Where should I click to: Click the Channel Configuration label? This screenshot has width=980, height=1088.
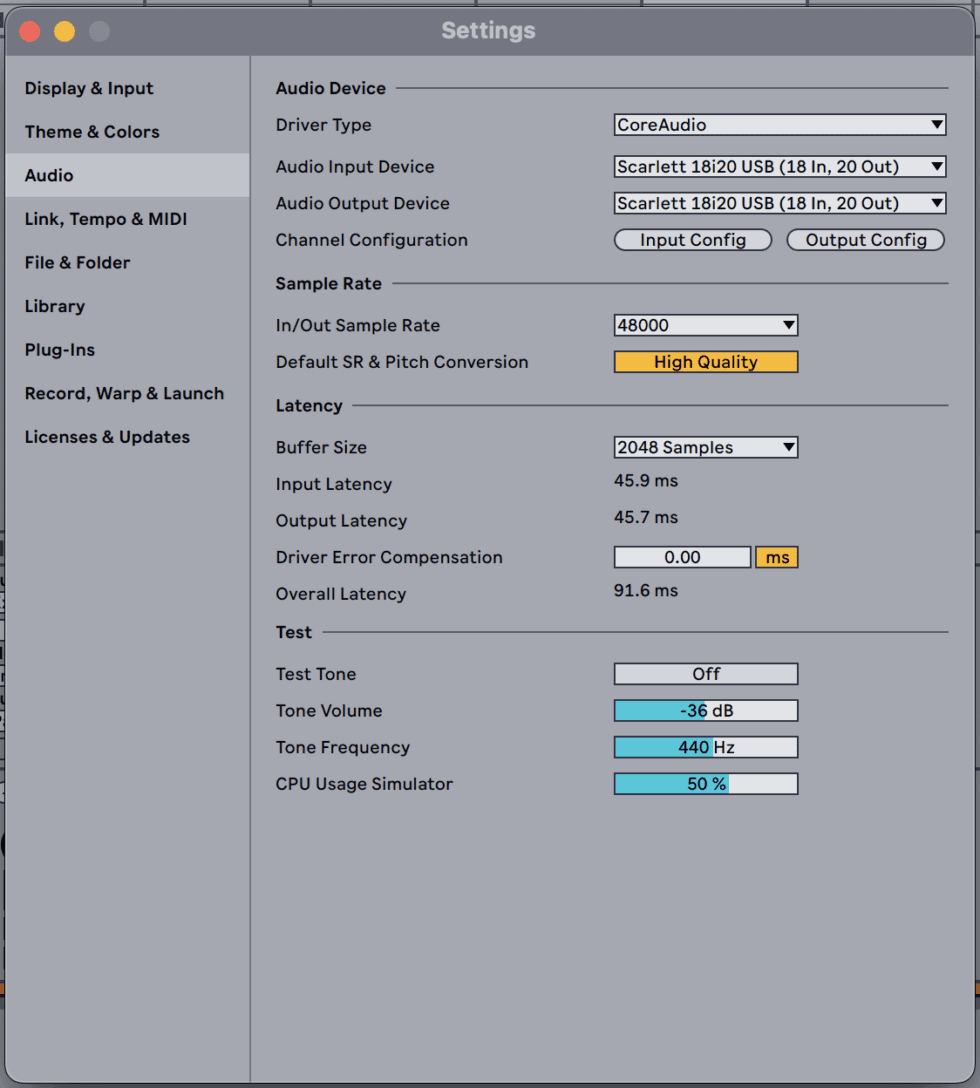(x=371, y=240)
